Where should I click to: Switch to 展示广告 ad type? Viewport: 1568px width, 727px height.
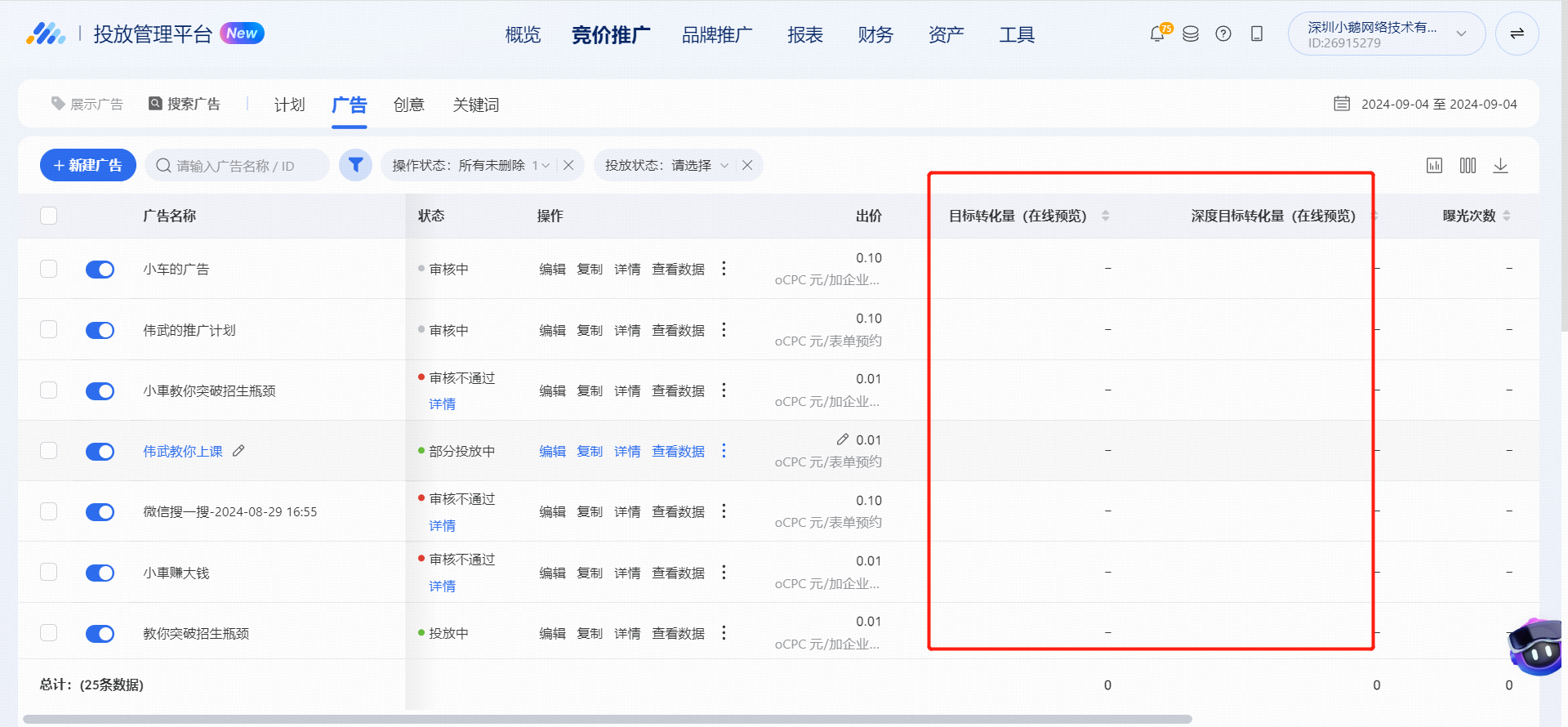87,104
